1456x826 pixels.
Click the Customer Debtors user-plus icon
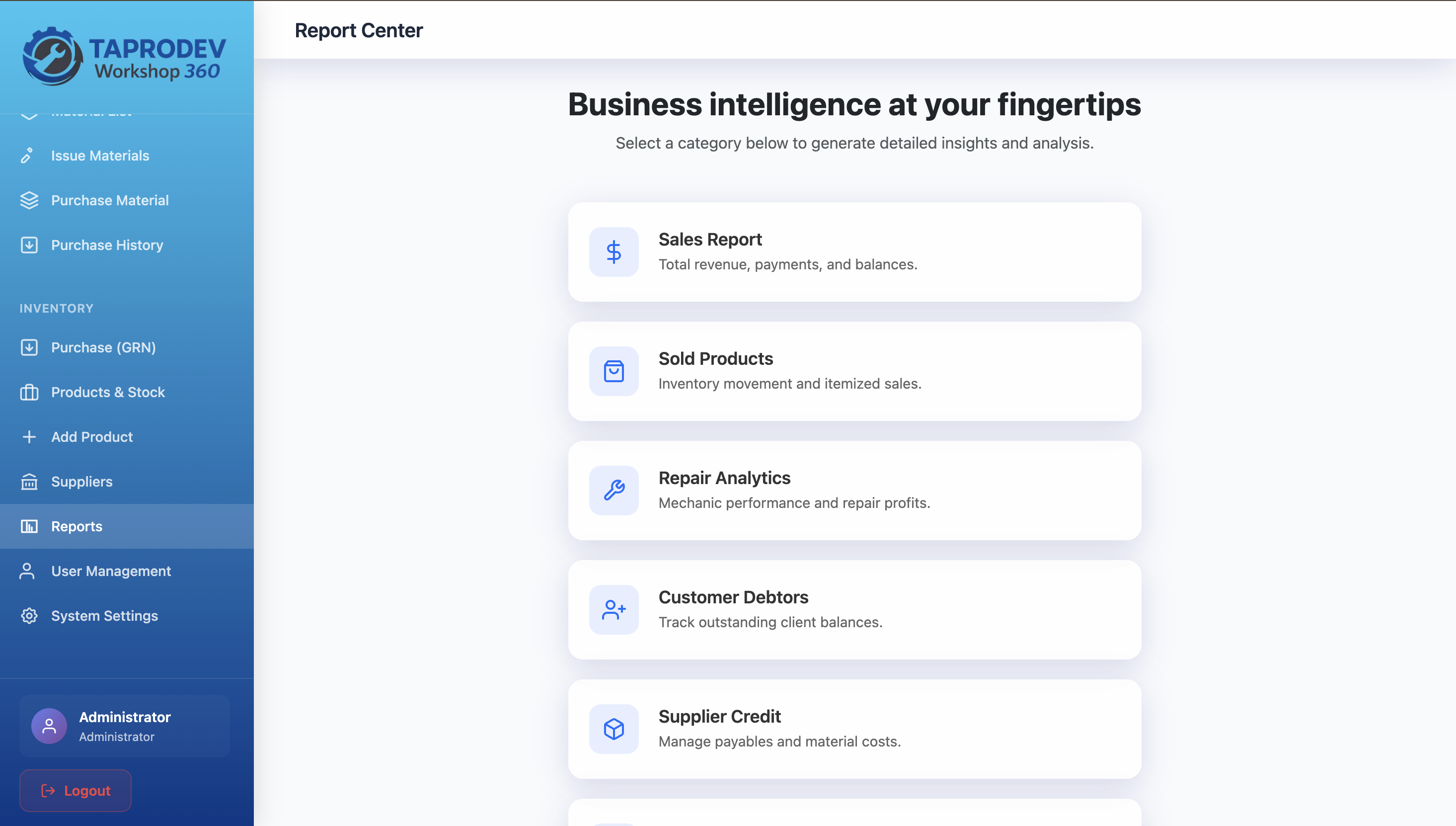click(613, 610)
